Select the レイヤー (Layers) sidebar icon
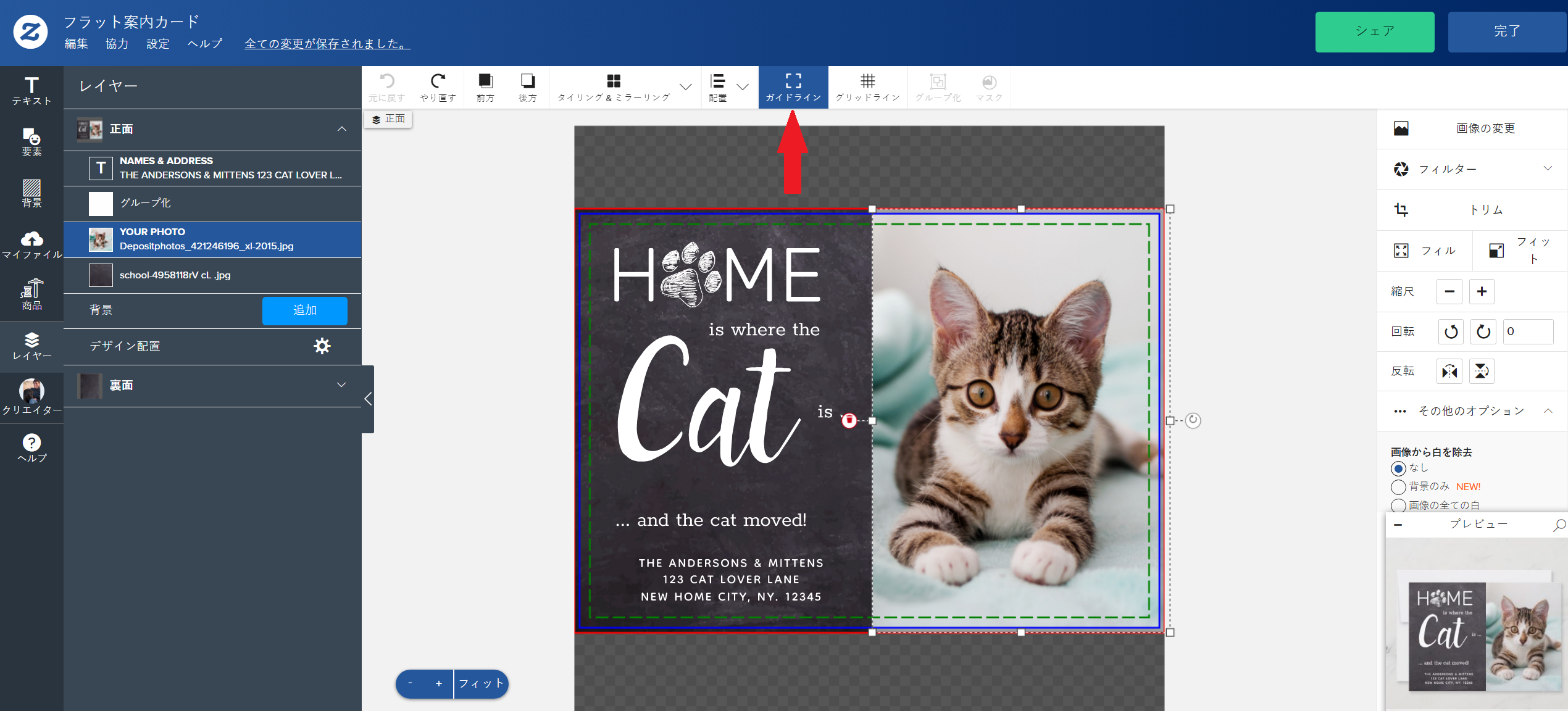Viewport: 1568px width, 711px height. coord(31,346)
